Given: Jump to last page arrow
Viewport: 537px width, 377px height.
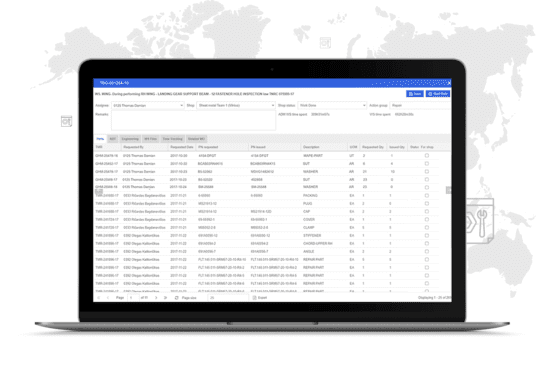Looking at the screenshot, I should coord(165,298).
